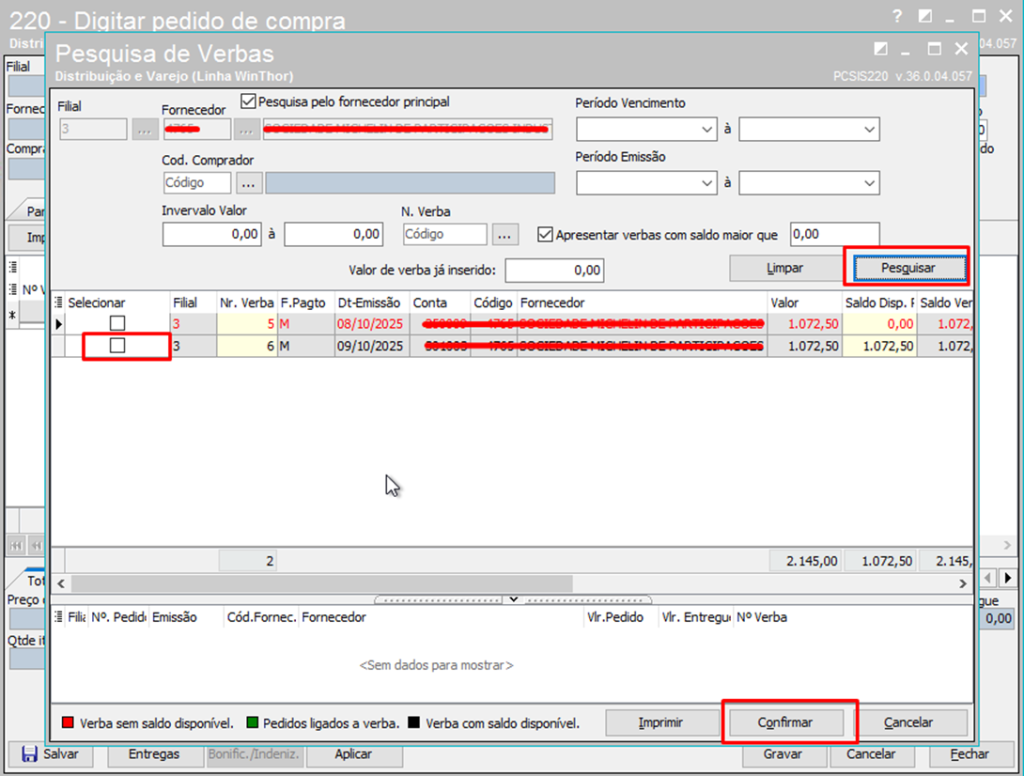
Task: Open the upper grid column options icon
Action: pos(58,303)
